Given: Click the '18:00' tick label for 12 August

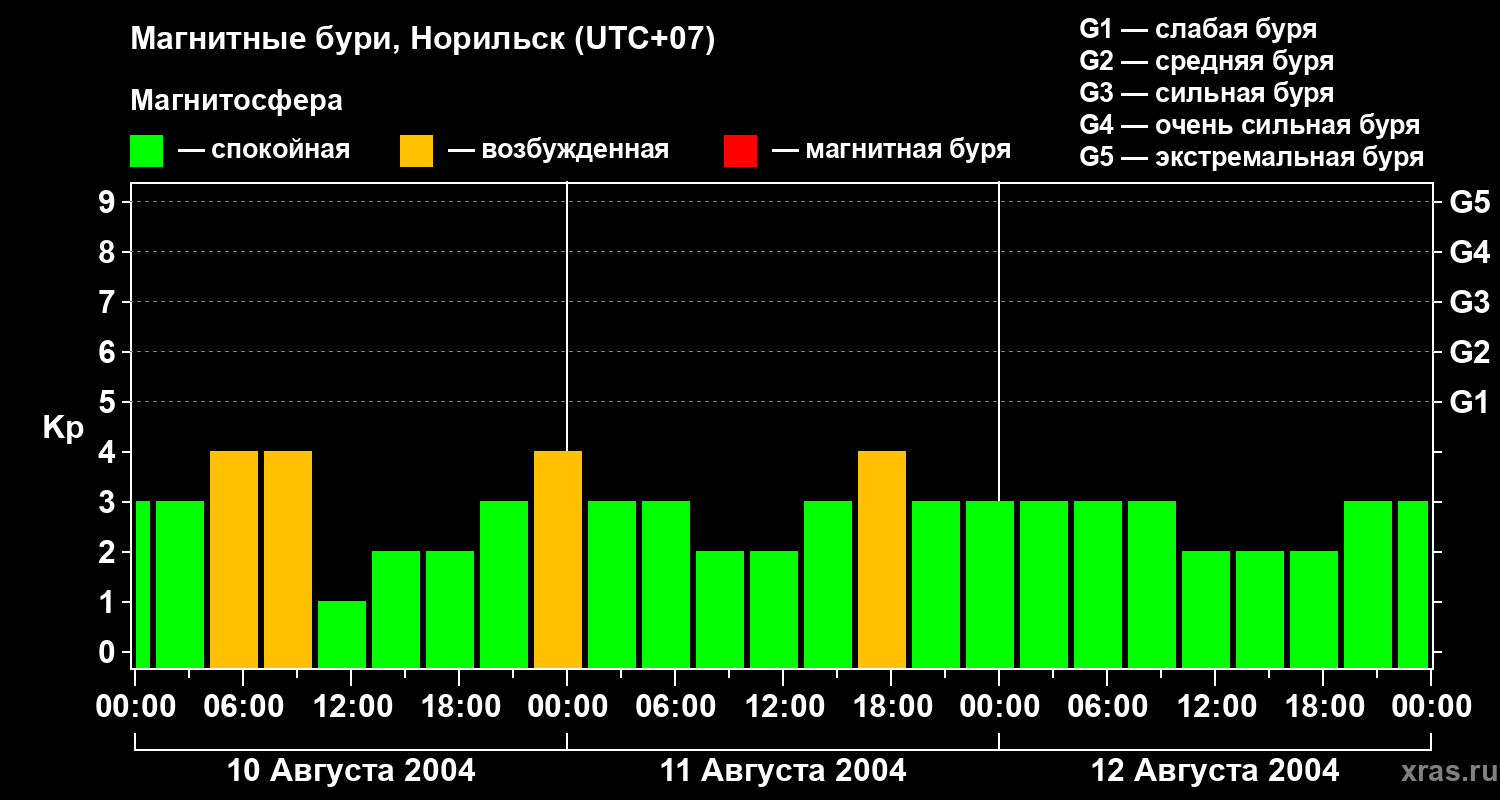Looking at the screenshot, I should pos(1323,706).
